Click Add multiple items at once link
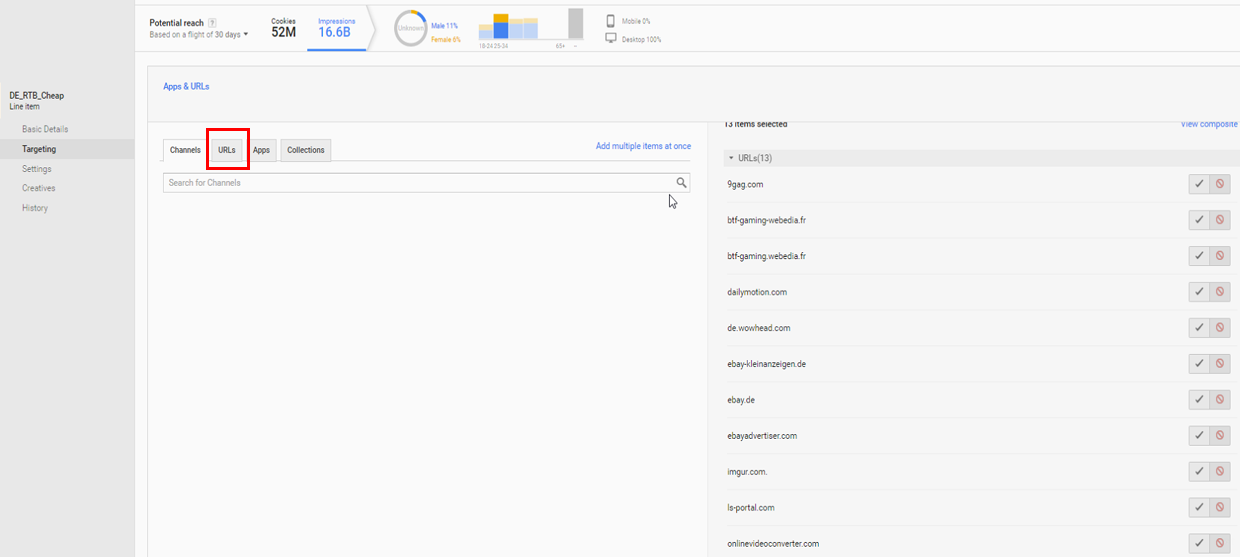 643,146
